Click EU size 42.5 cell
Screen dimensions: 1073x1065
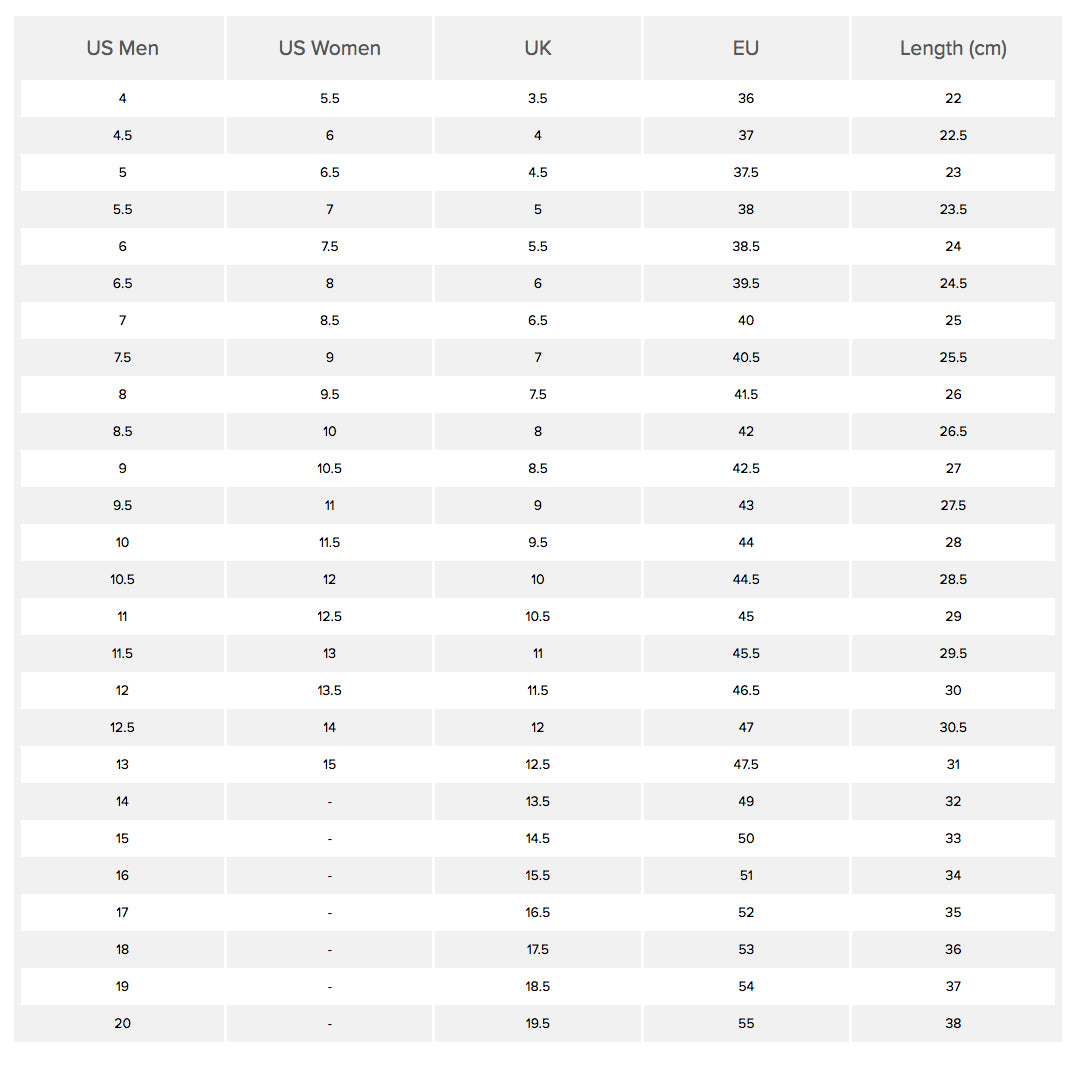[x=746, y=468]
